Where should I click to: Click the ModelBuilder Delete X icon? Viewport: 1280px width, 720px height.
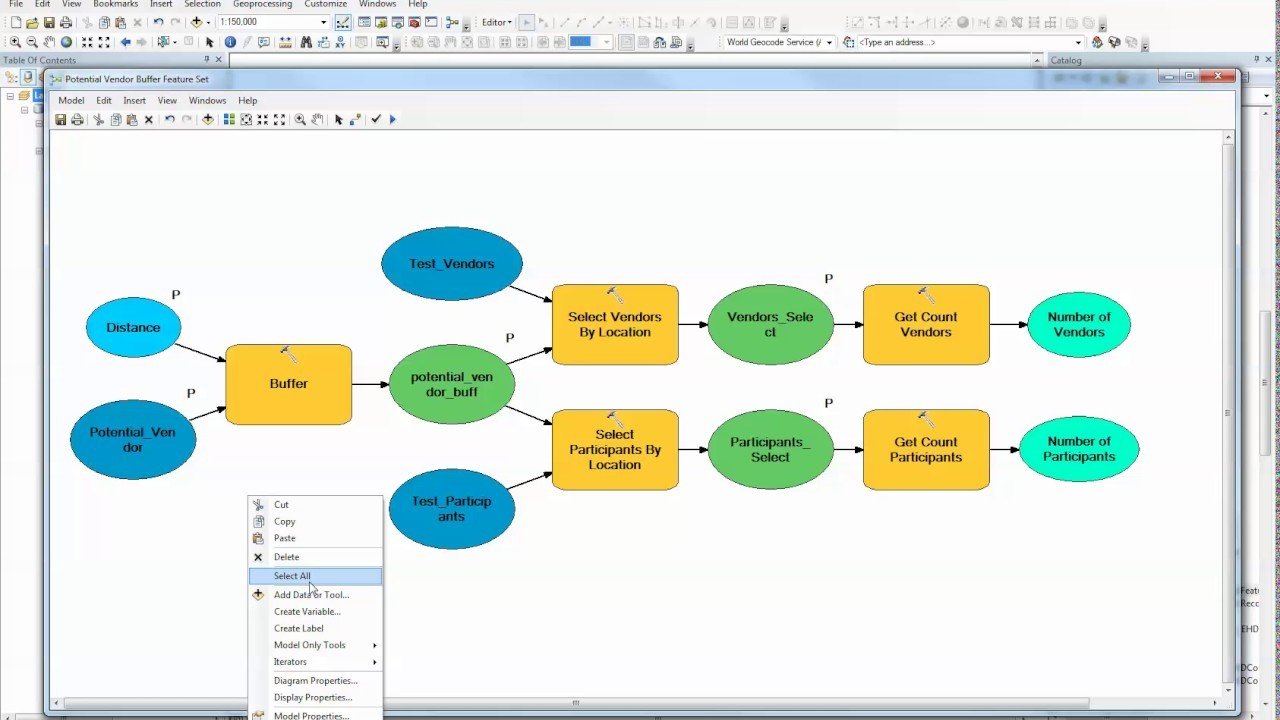pos(148,119)
